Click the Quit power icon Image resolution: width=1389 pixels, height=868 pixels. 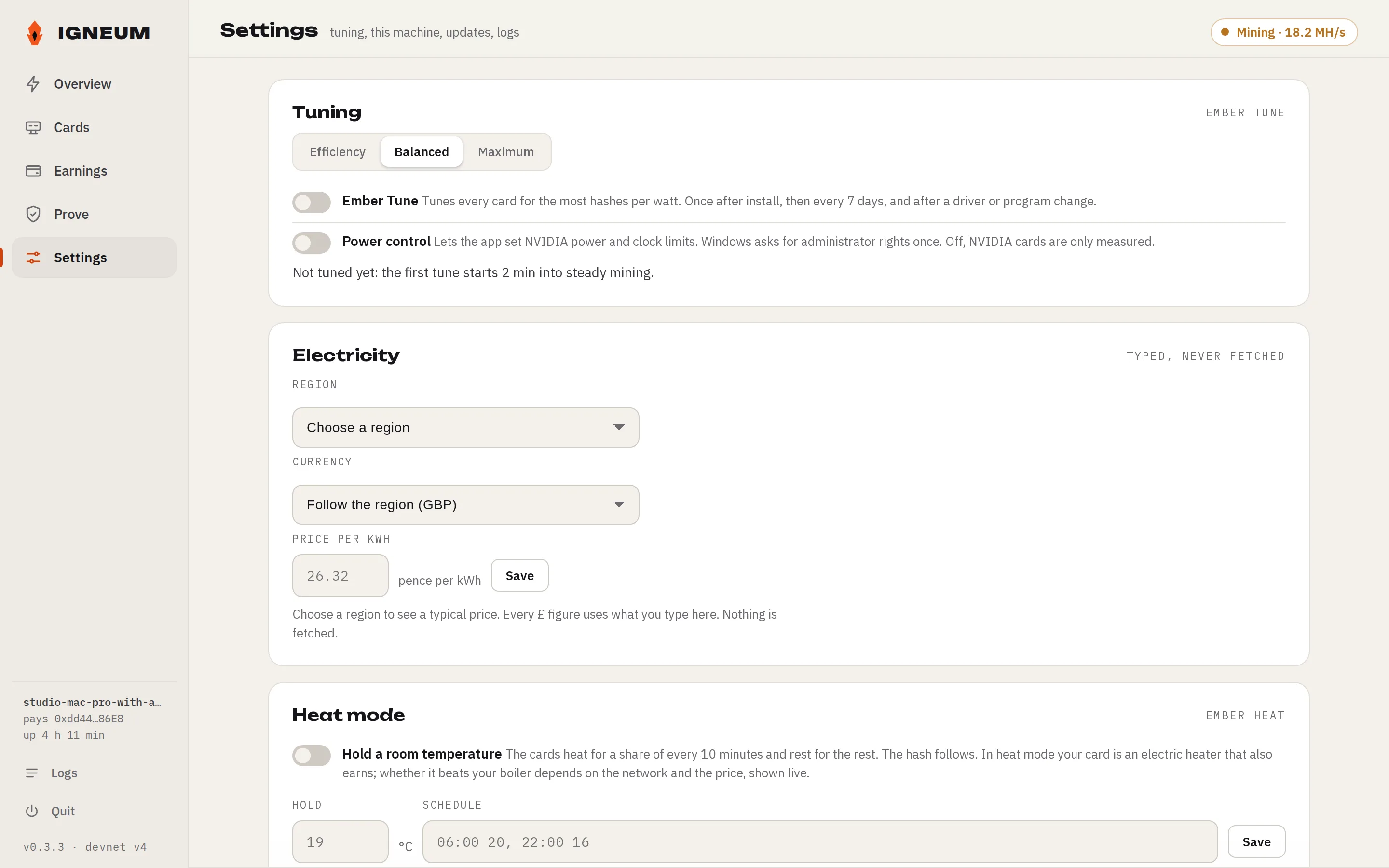point(31,811)
